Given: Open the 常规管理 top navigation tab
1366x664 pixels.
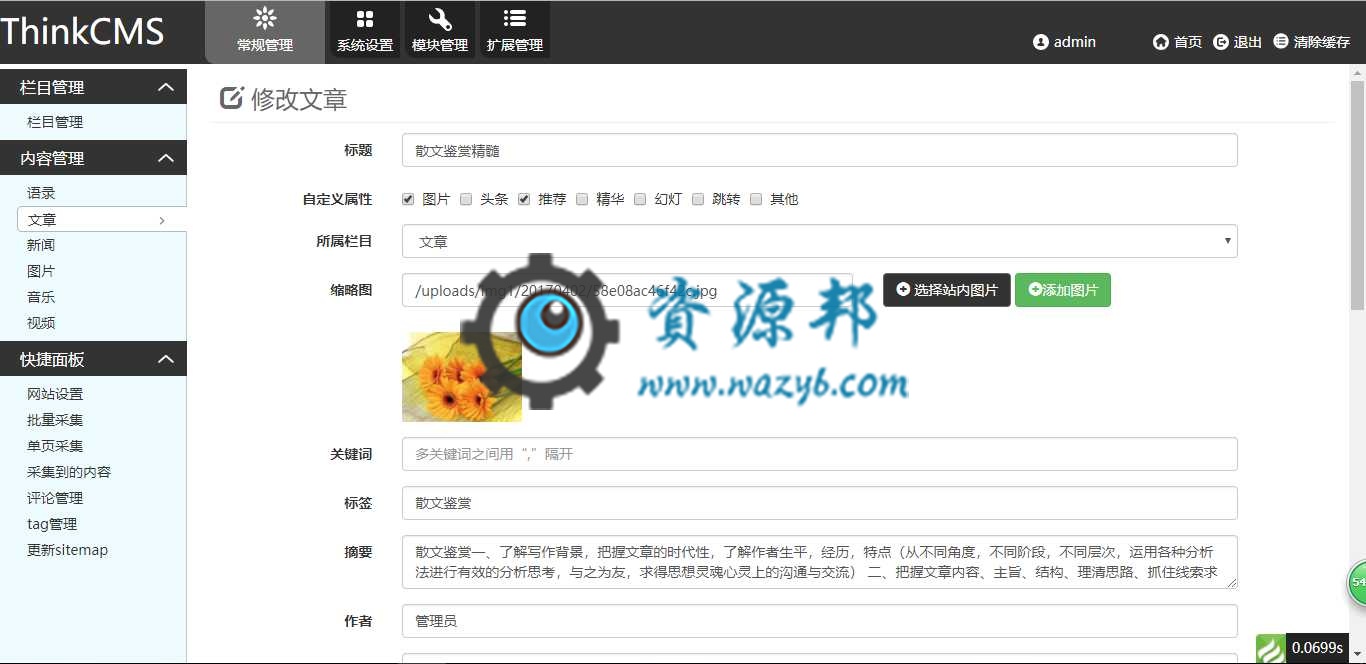Looking at the screenshot, I should [265, 32].
